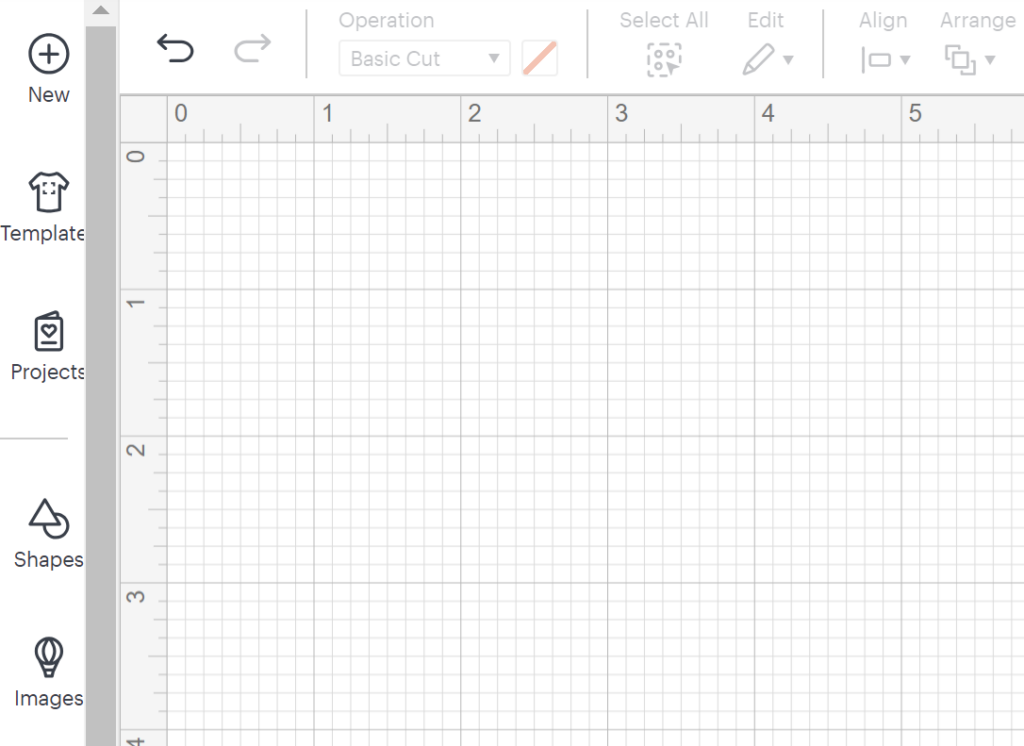Image resolution: width=1024 pixels, height=746 pixels.
Task: Click the ruler origin corner box
Action: tap(142, 119)
